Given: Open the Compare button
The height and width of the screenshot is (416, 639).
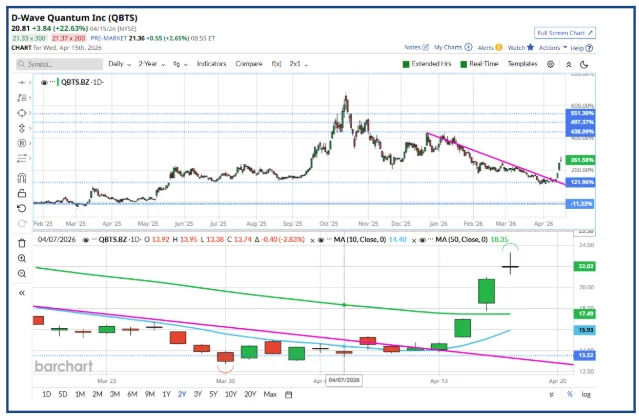Looking at the screenshot, I should [x=249, y=64].
